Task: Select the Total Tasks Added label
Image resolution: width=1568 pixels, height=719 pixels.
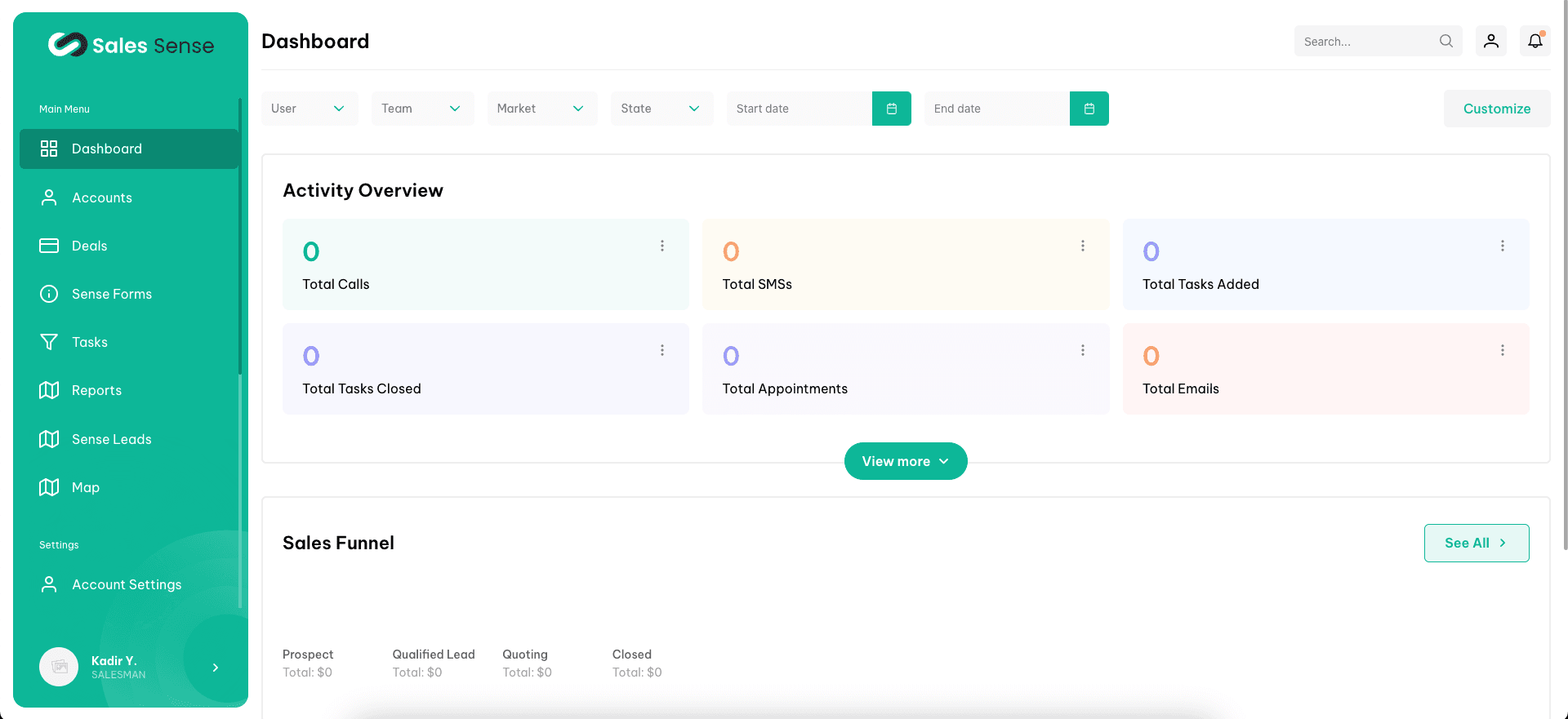Action: tap(1200, 284)
